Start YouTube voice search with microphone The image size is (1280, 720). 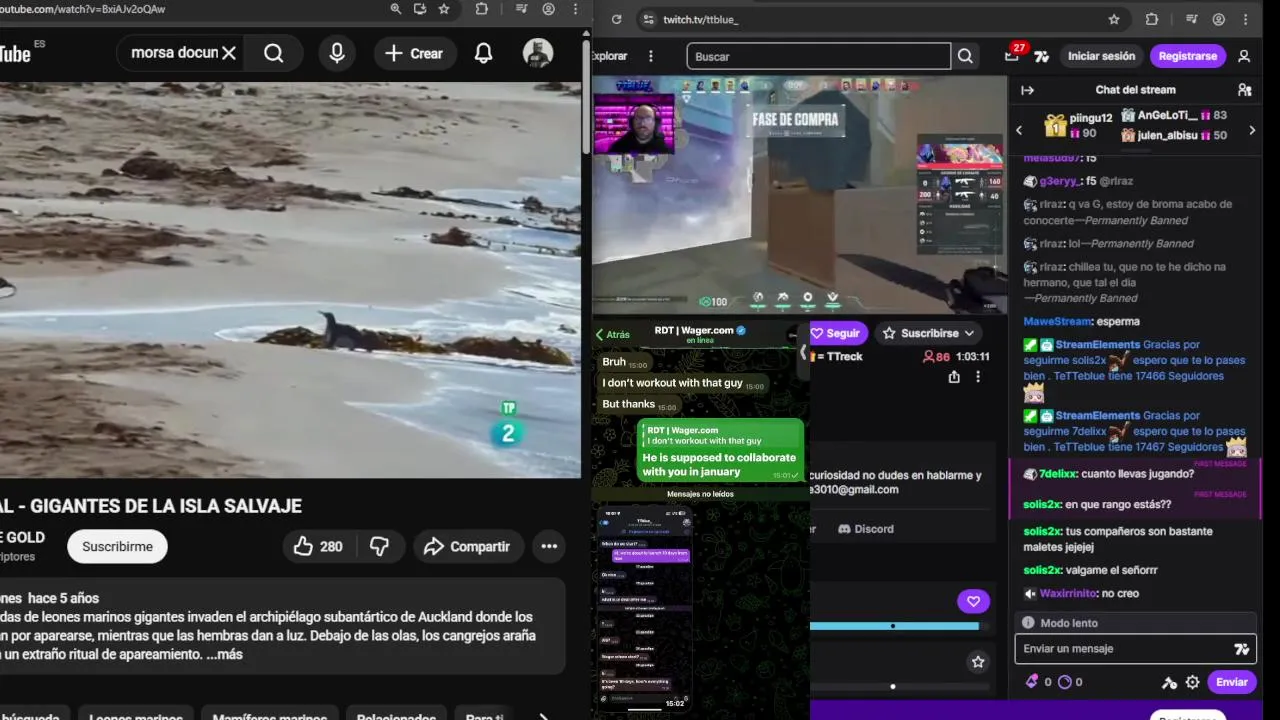337,53
